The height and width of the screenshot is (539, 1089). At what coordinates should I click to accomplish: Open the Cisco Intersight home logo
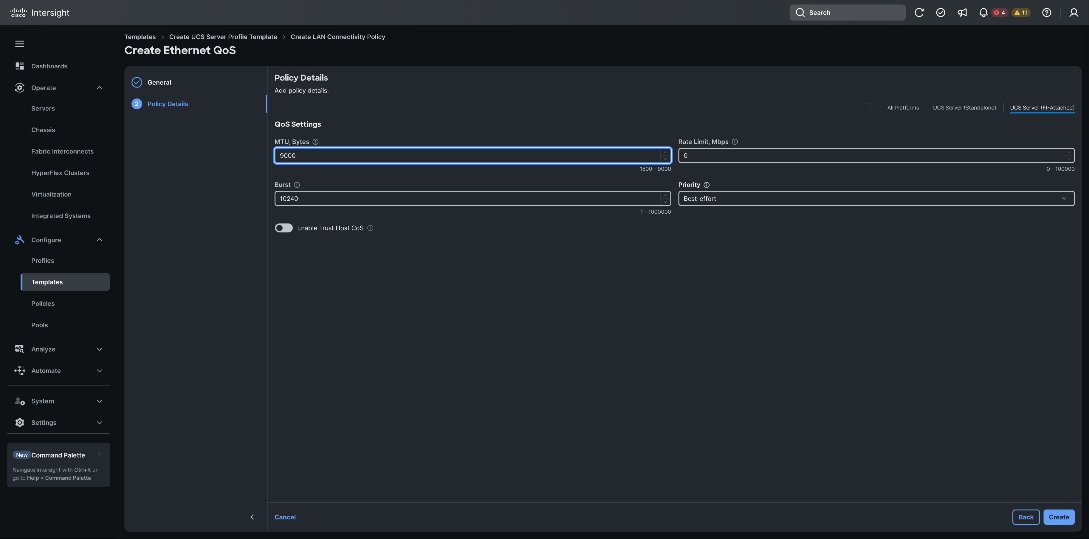coord(40,13)
